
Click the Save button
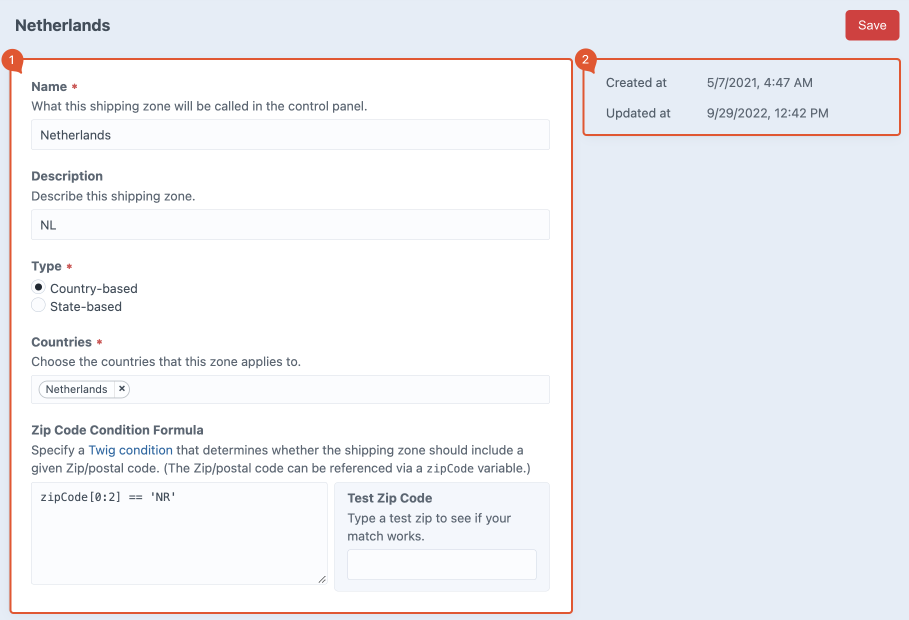pos(871,25)
